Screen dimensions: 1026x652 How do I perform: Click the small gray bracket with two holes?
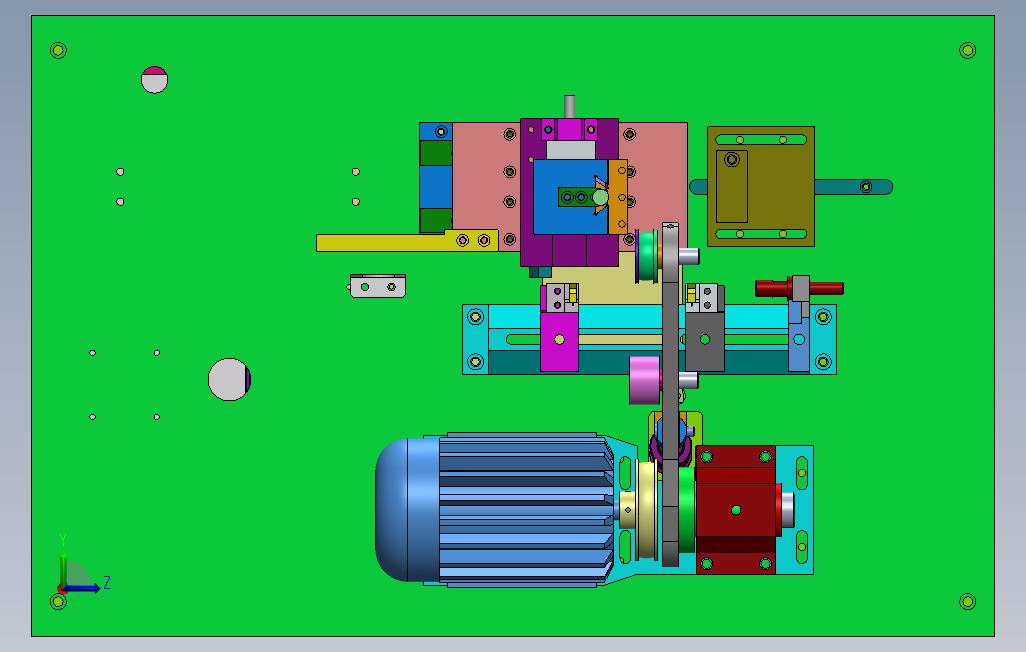(377, 286)
